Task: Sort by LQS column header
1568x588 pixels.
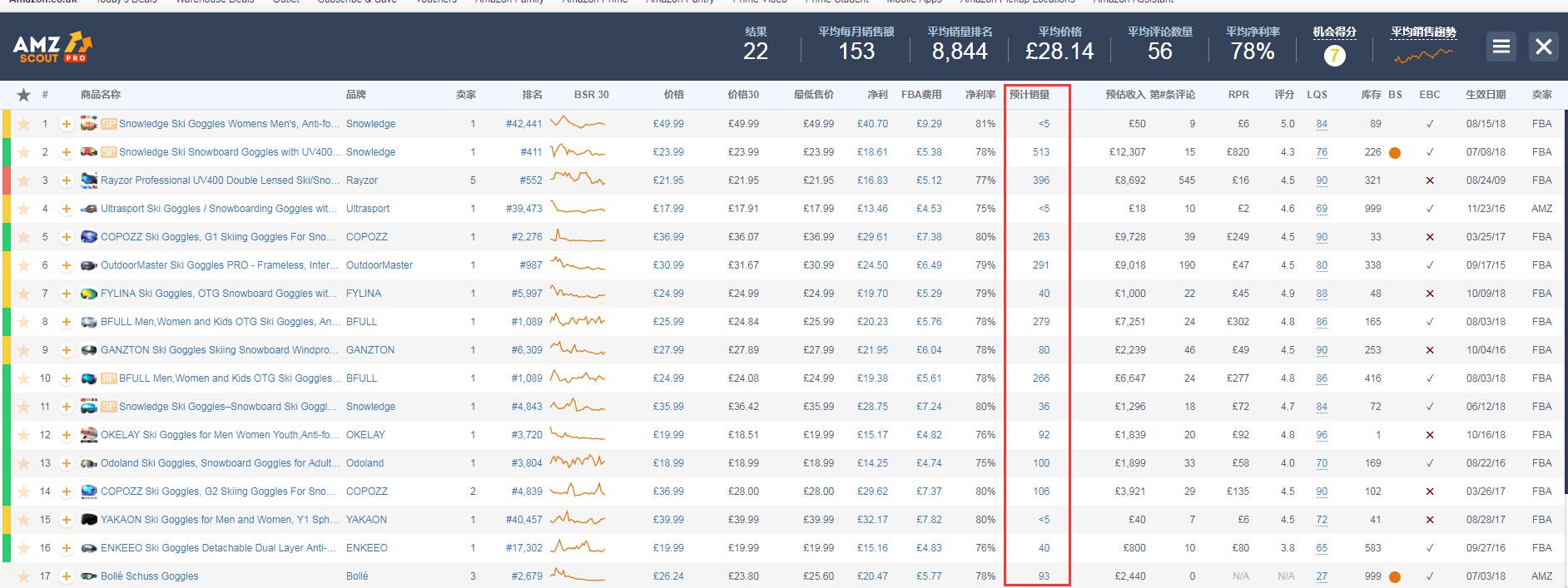Action: (1317, 95)
